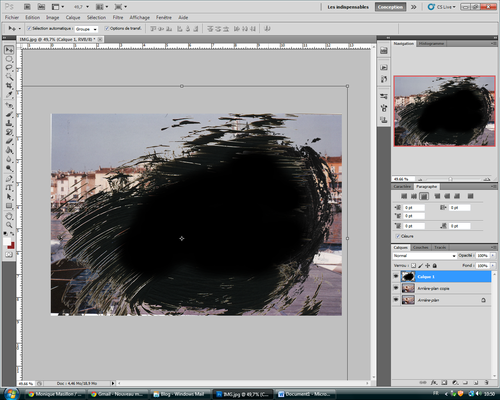
Task: Select the Eraser tool
Action: tap(9, 141)
